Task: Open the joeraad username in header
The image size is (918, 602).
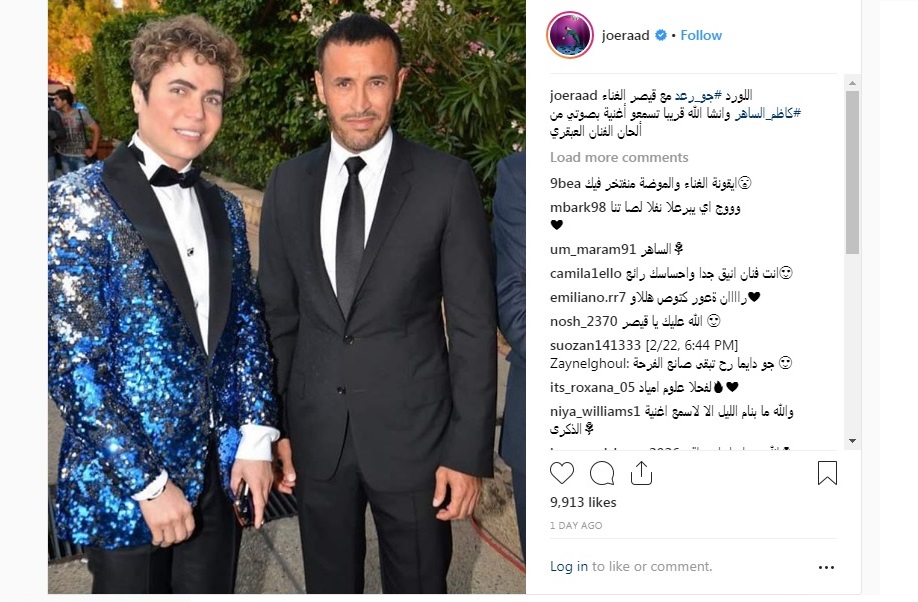Action: tap(625, 35)
